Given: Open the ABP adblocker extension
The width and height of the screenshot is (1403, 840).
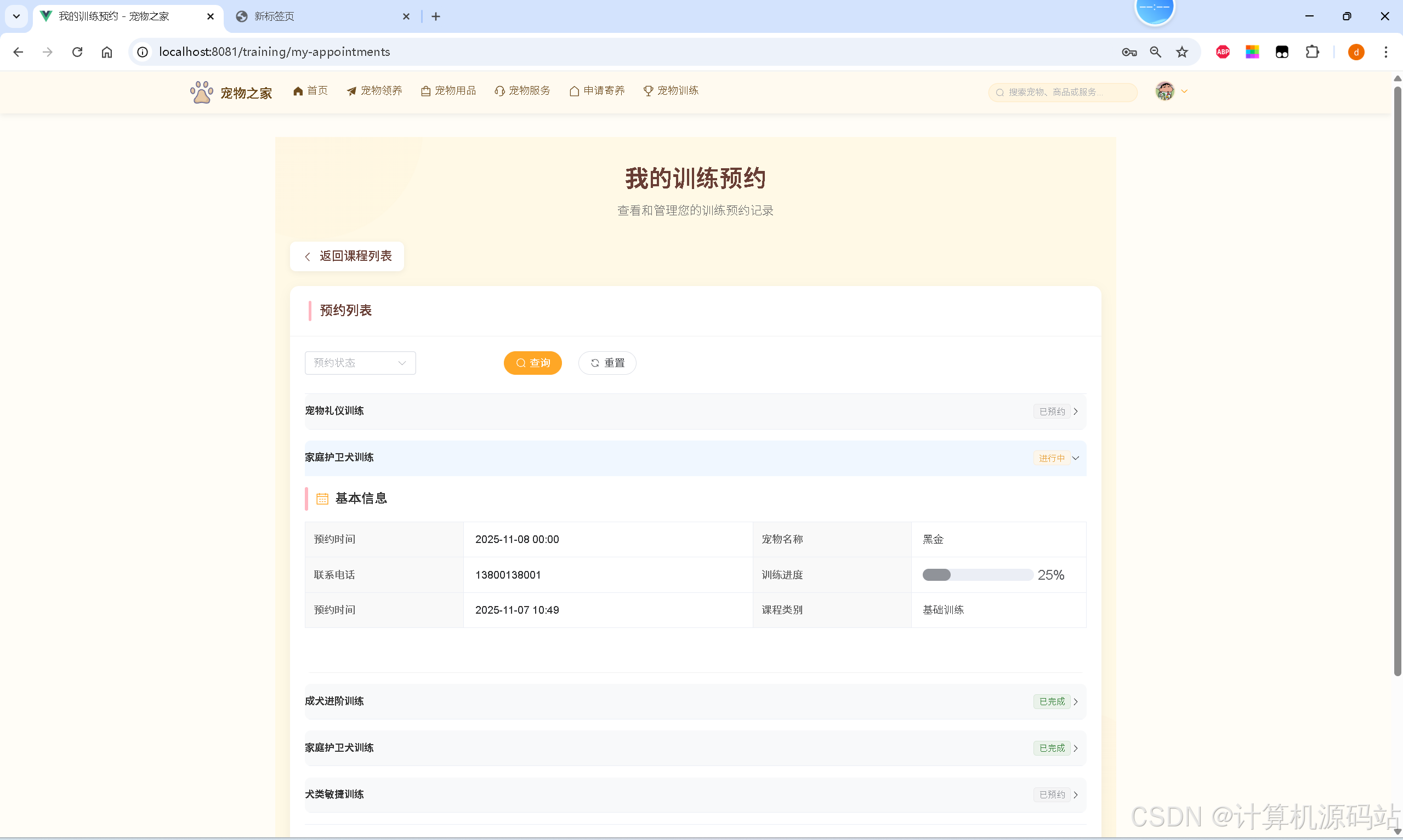Looking at the screenshot, I should pos(1223,52).
